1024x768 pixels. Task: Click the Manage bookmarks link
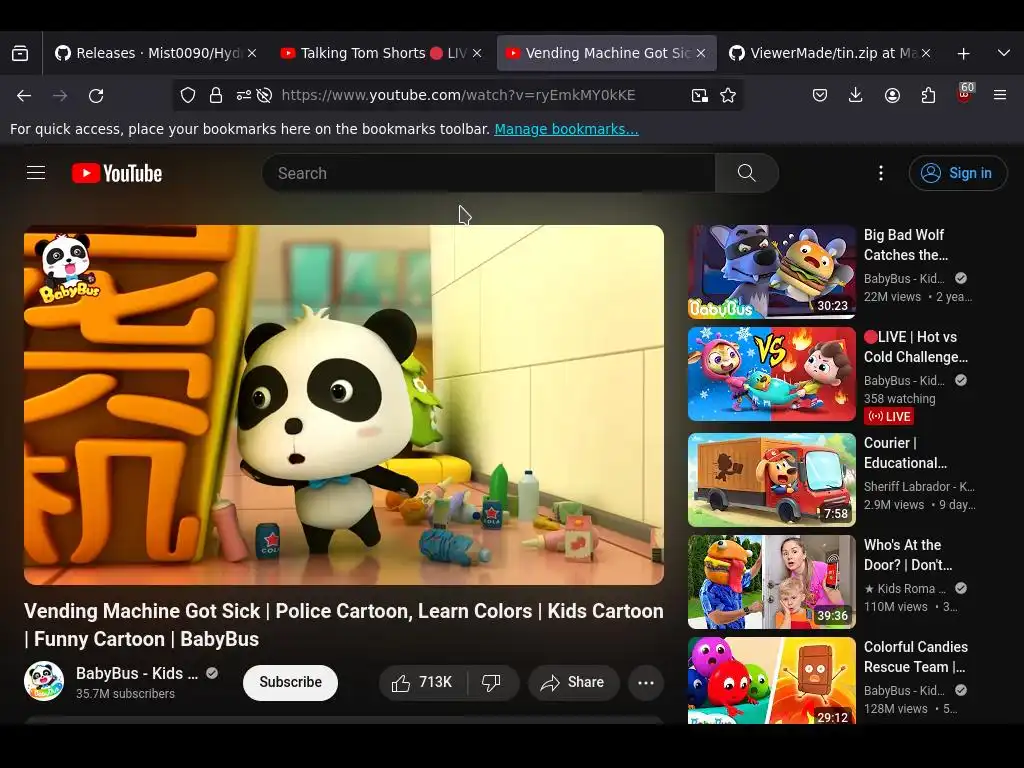click(x=566, y=129)
